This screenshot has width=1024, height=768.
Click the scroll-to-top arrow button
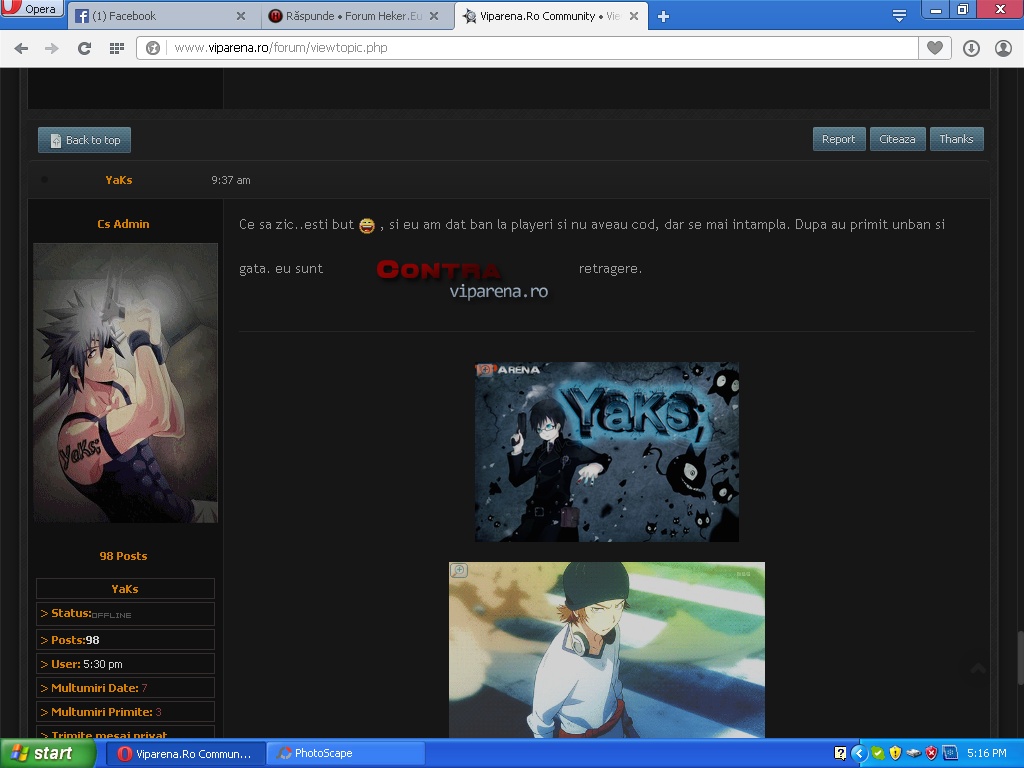click(978, 669)
